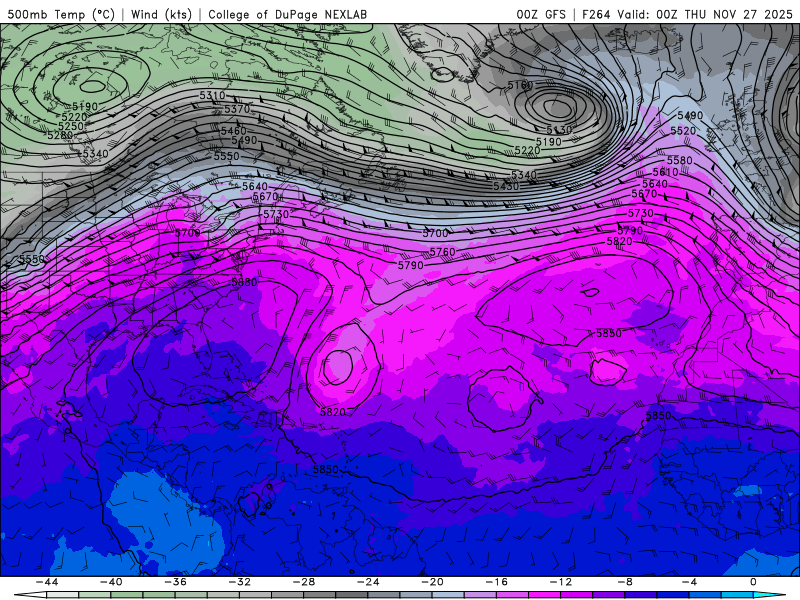Click the -12 colorbar label

tap(561, 582)
